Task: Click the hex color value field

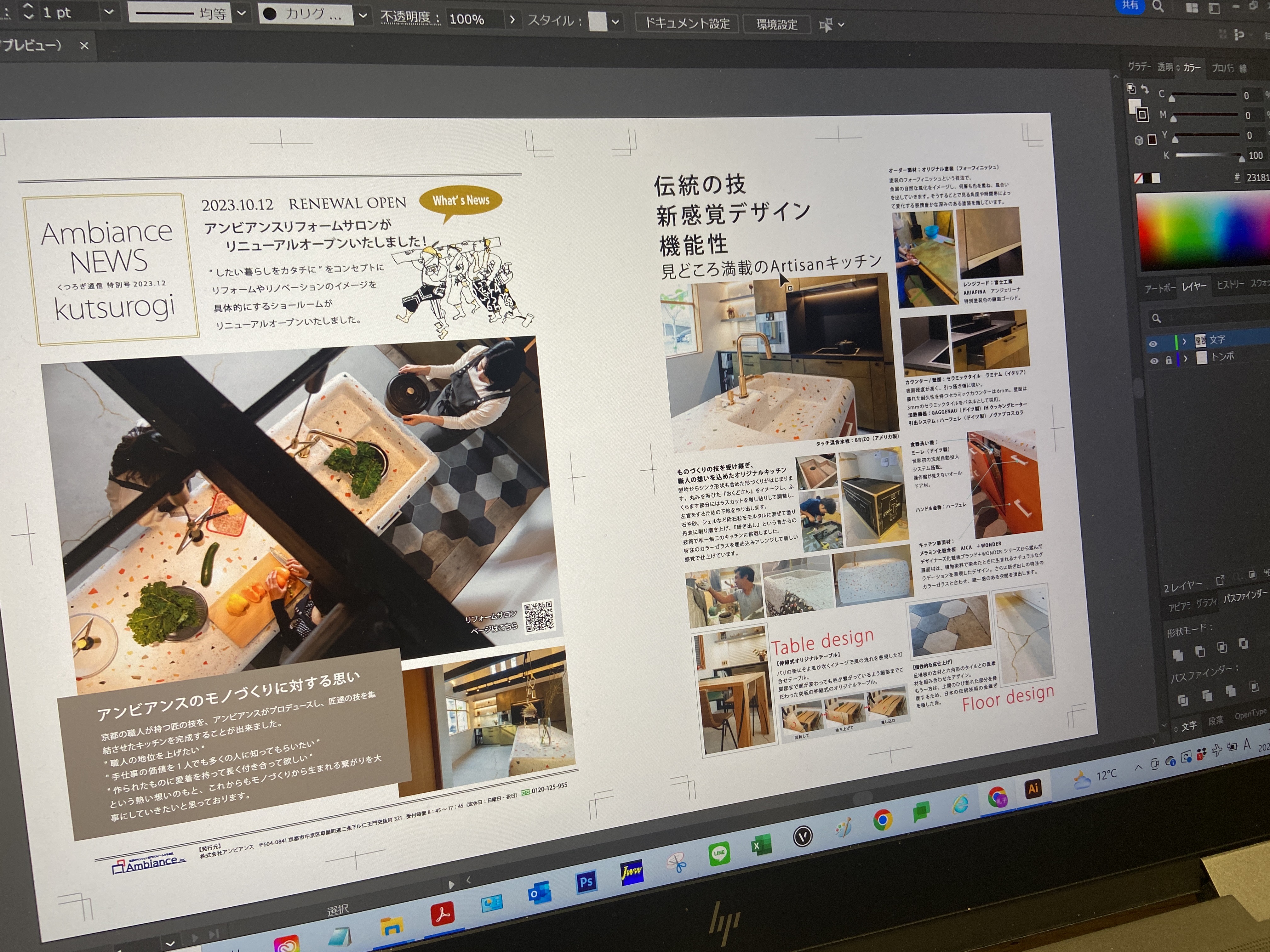Action: (x=1257, y=177)
